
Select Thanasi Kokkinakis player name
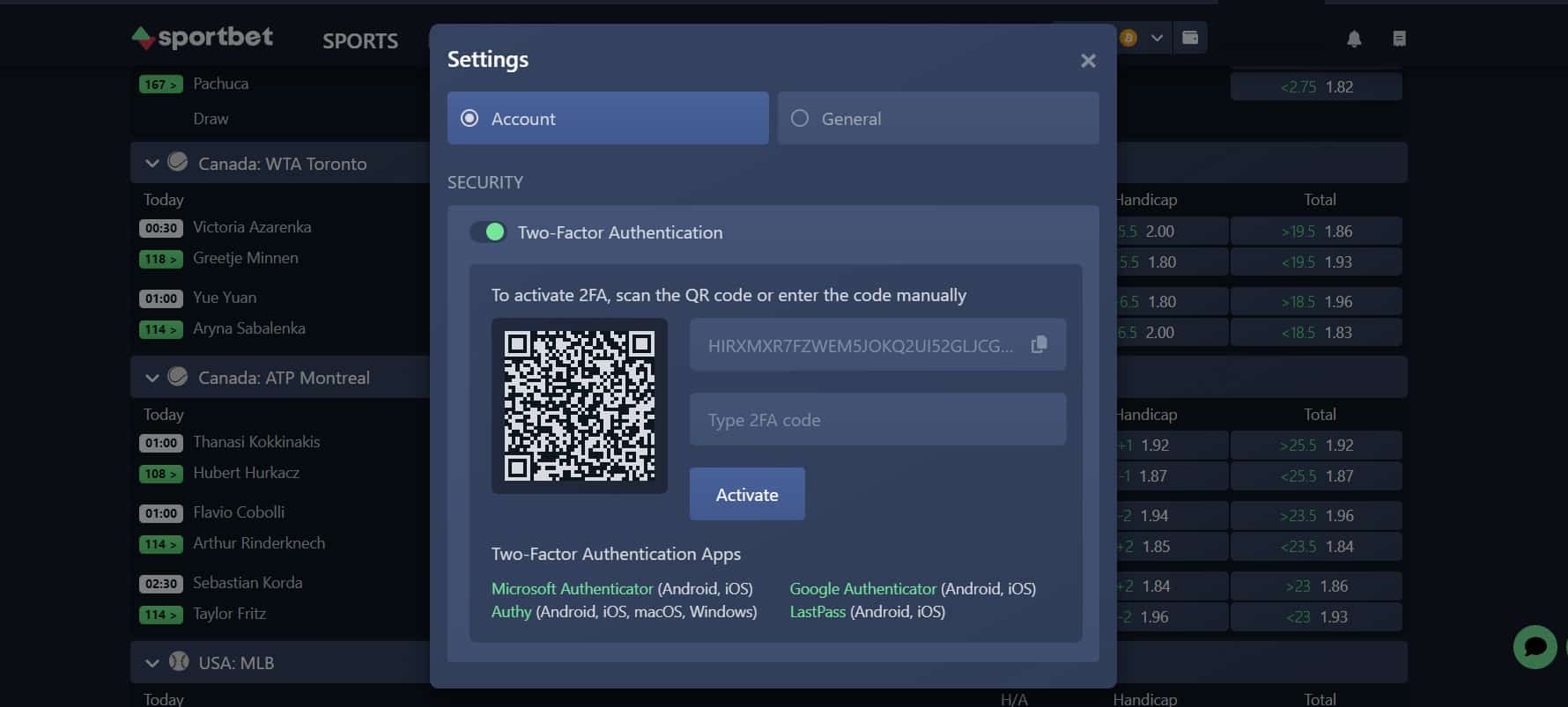(x=256, y=442)
